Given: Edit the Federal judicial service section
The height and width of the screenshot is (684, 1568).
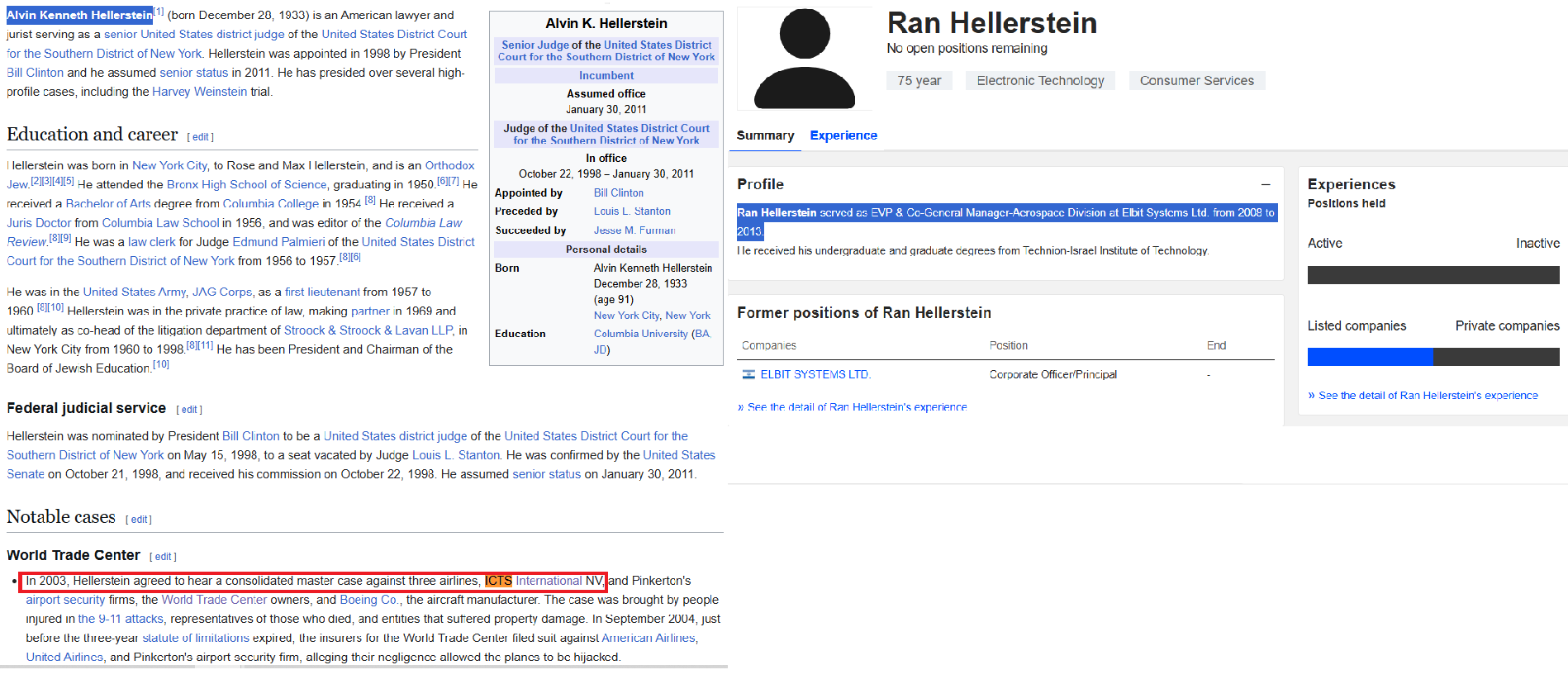Looking at the screenshot, I should pyautogui.click(x=189, y=410).
